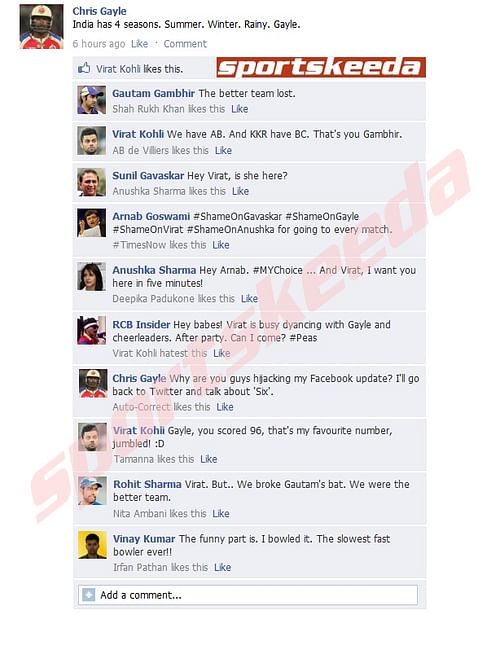The width and height of the screenshot is (500, 668).
Task: Click Sunil Gavaskar's comment avatar
Action: [92, 182]
